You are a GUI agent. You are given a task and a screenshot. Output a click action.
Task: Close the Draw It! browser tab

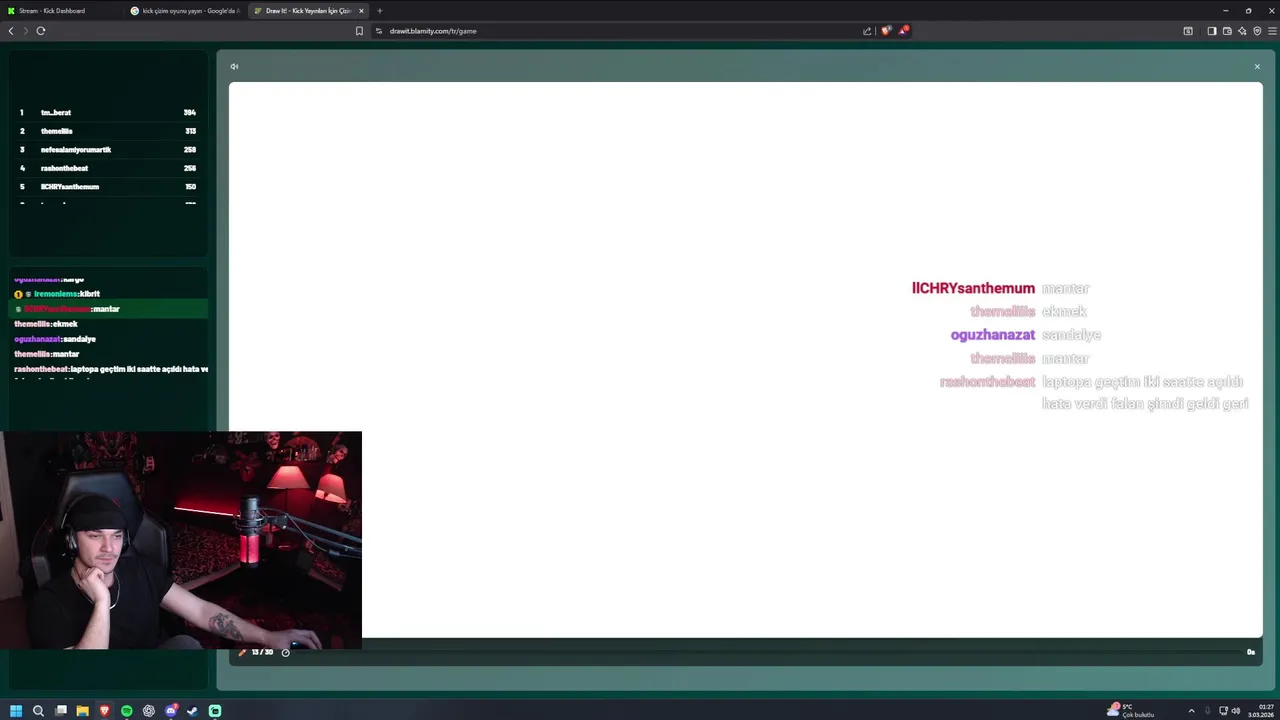click(x=361, y=11)
